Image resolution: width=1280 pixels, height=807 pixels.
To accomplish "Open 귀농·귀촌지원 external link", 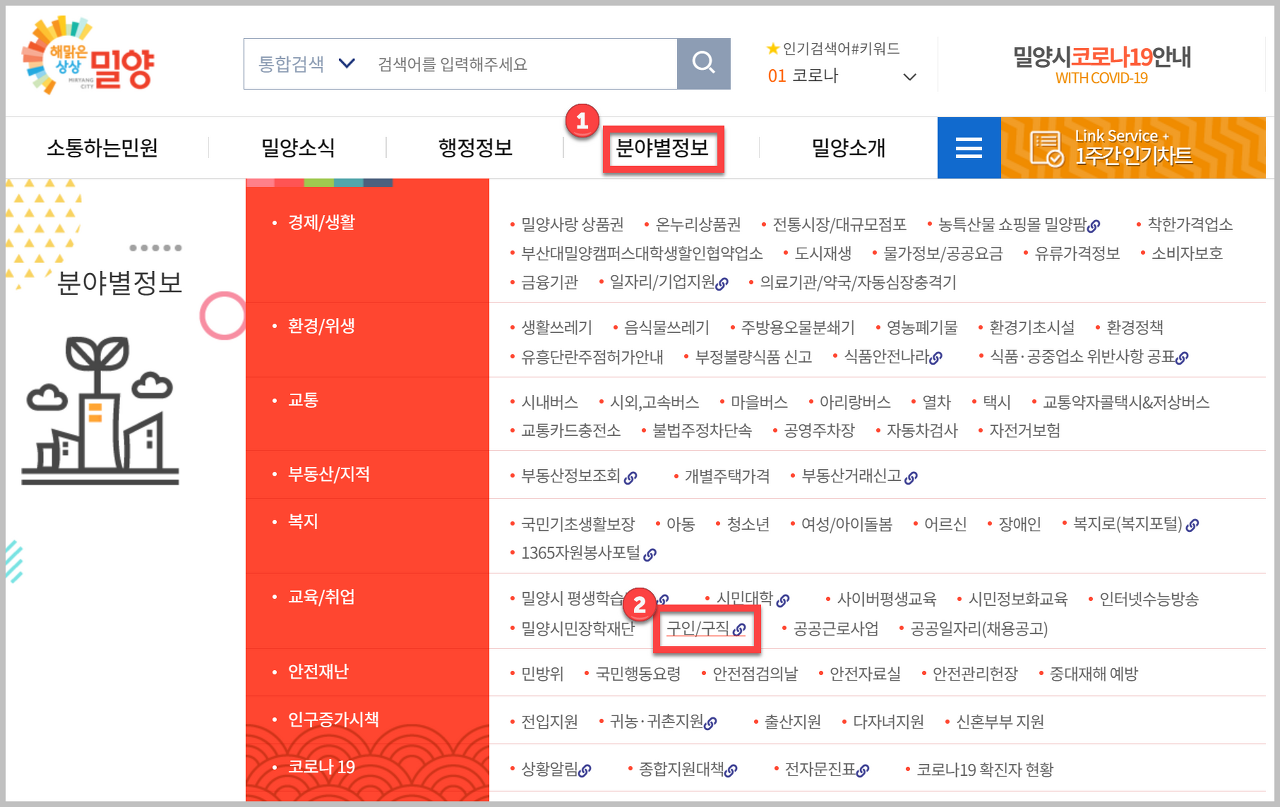I will [664, 721].
